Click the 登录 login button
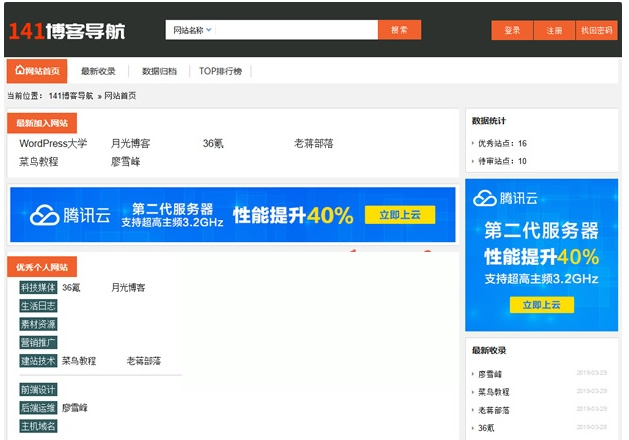 [512, 30]
